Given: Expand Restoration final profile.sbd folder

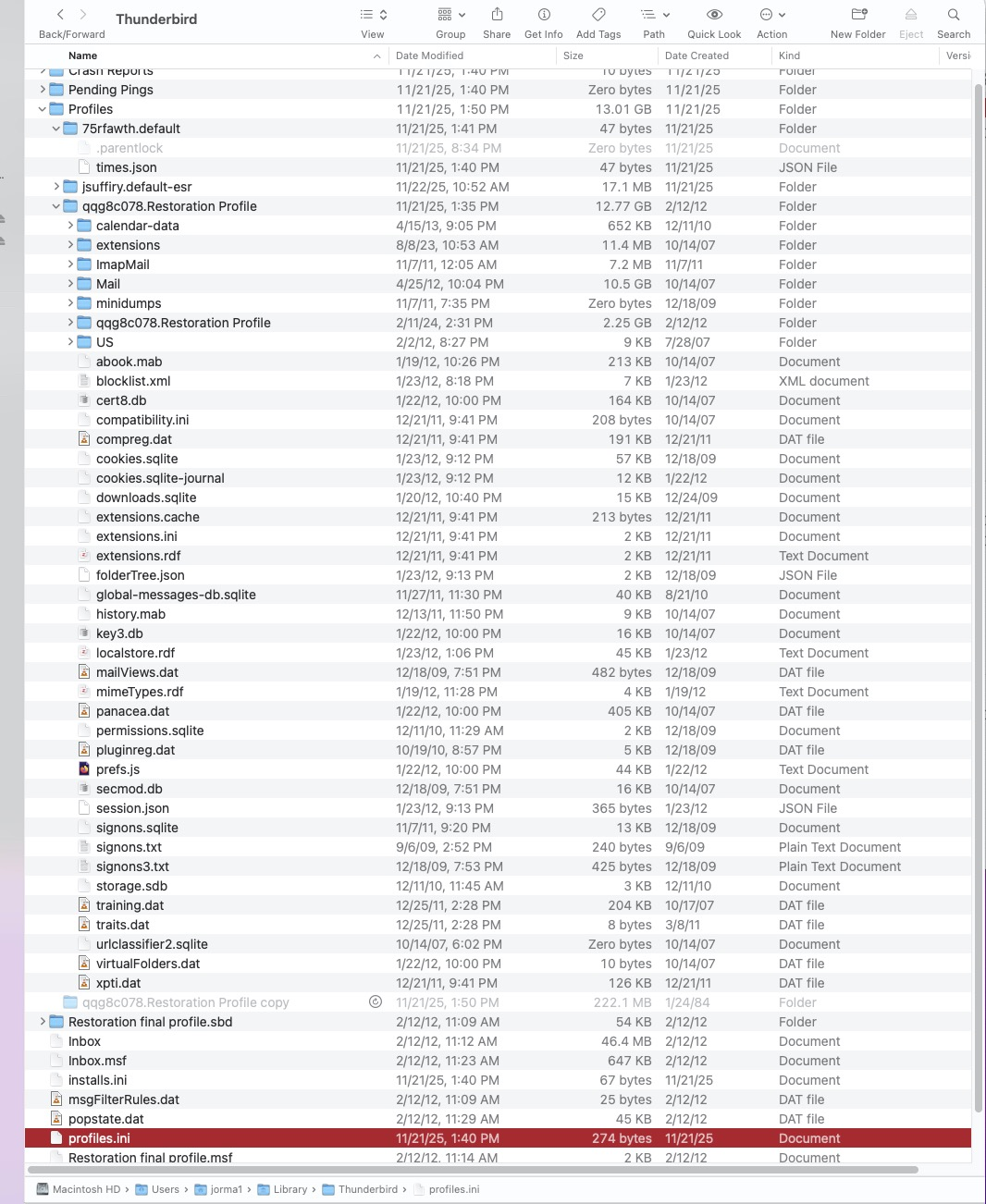Looking at the screenshot, I should pos(43,1022).
